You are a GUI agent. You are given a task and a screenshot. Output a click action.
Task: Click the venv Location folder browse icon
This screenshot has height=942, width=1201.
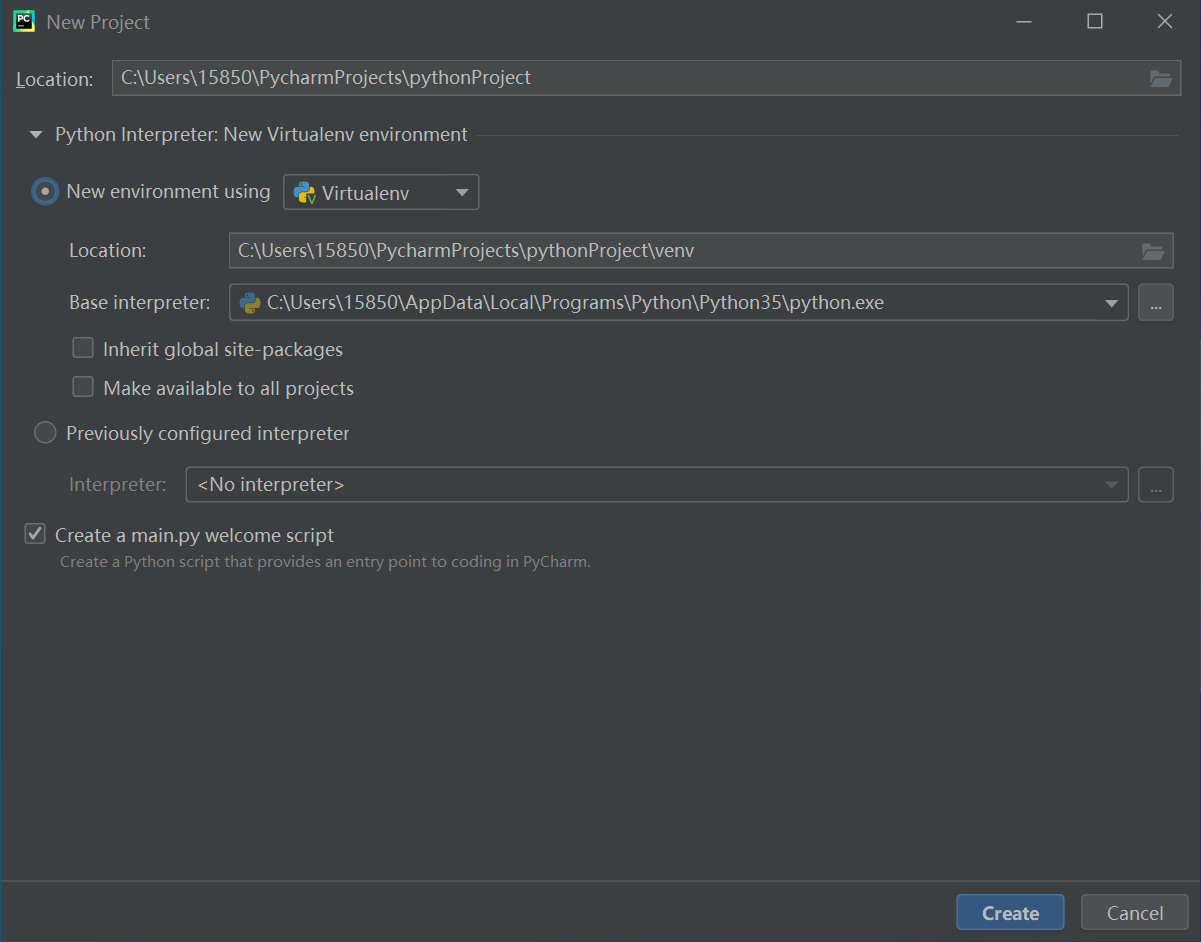(1153, 251)
